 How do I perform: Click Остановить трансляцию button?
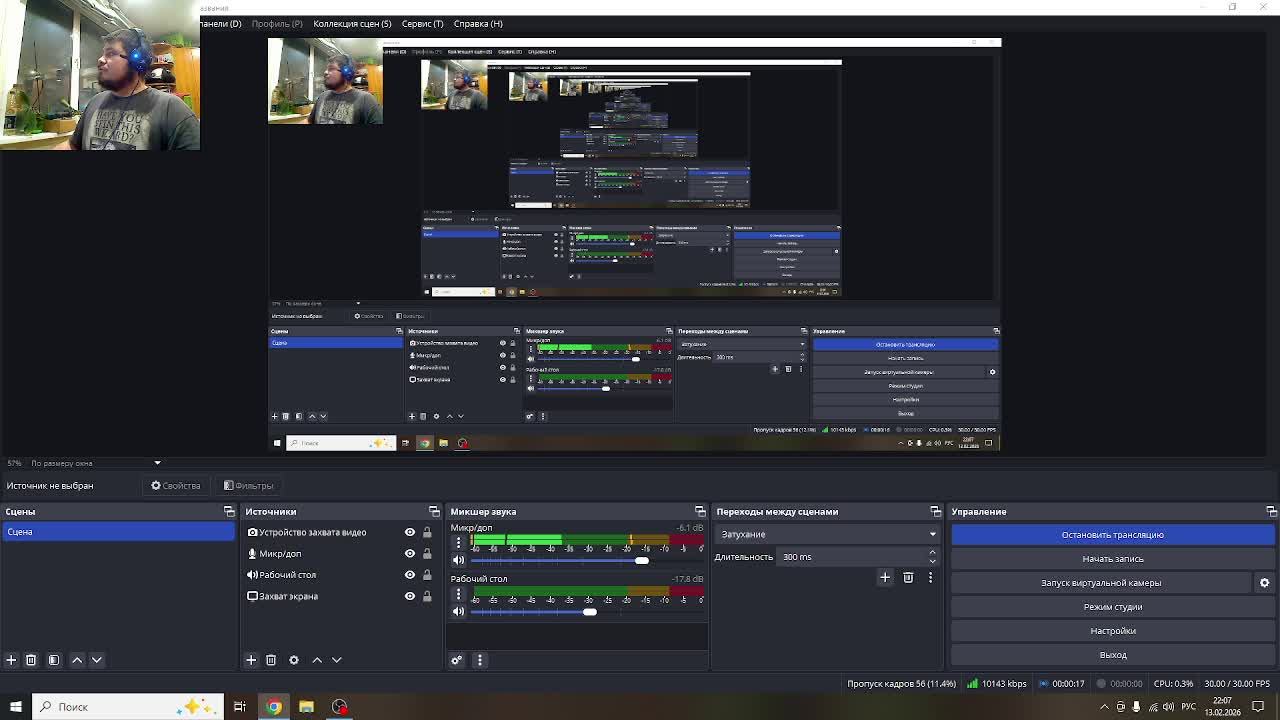coord(1112,535)
